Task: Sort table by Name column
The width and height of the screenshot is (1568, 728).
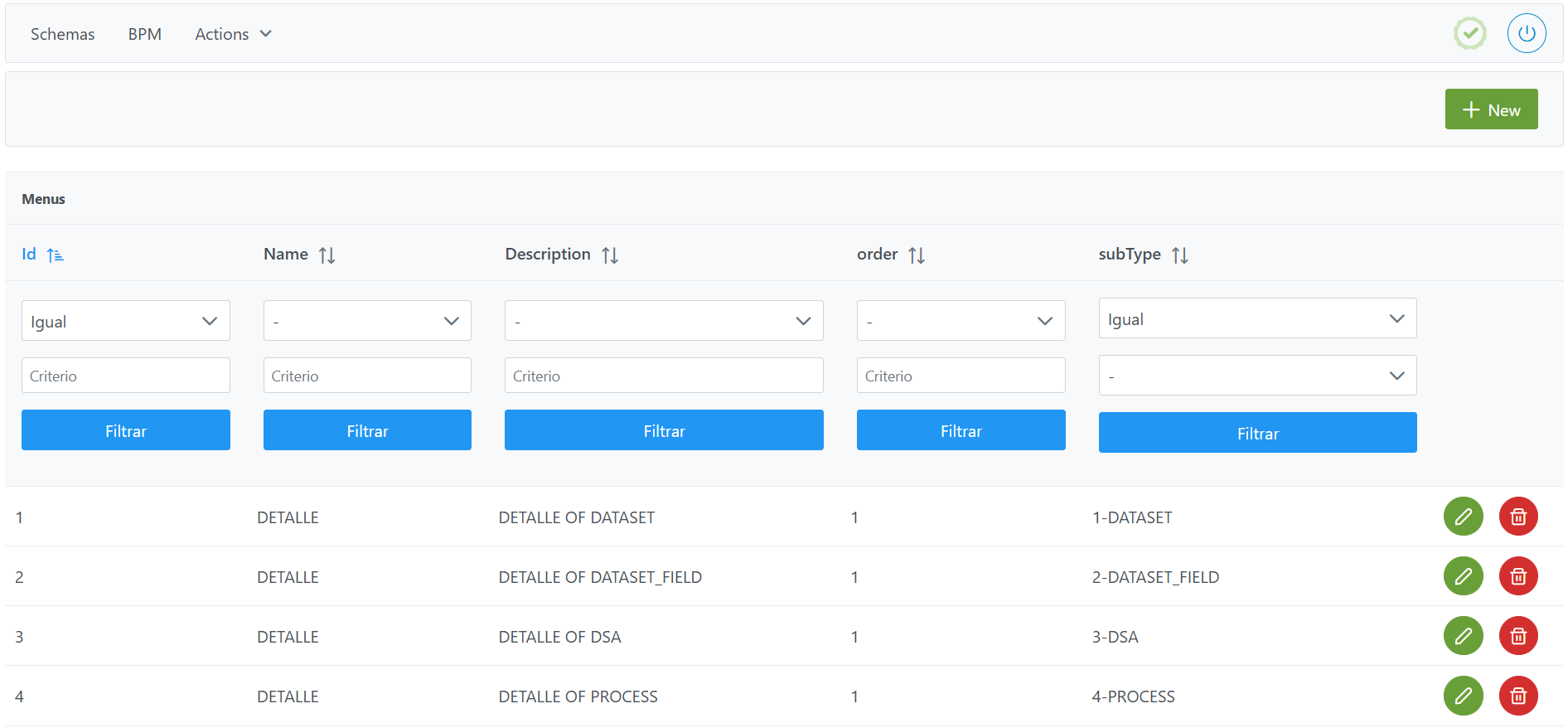Action: [x=327, y=255]
